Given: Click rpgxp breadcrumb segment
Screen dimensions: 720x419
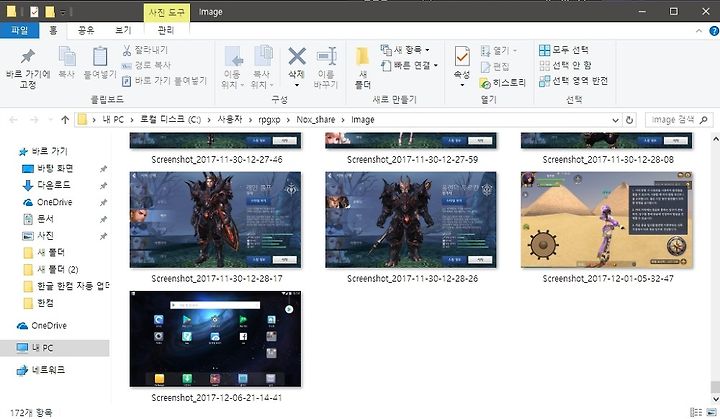Looking at the screenshot, I should point(269,120).
